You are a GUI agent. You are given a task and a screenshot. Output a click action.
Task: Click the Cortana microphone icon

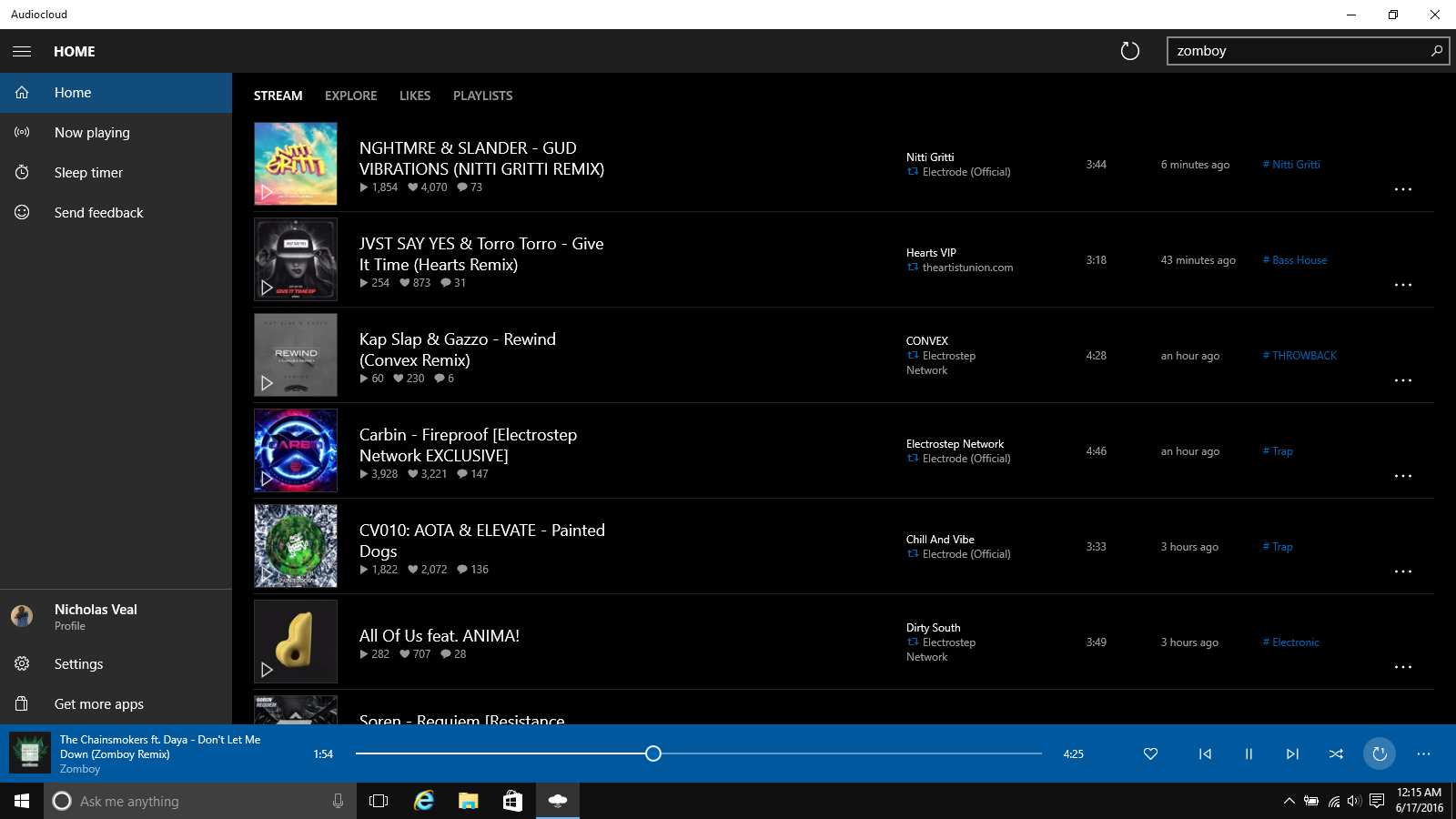(x=338, y=801)
